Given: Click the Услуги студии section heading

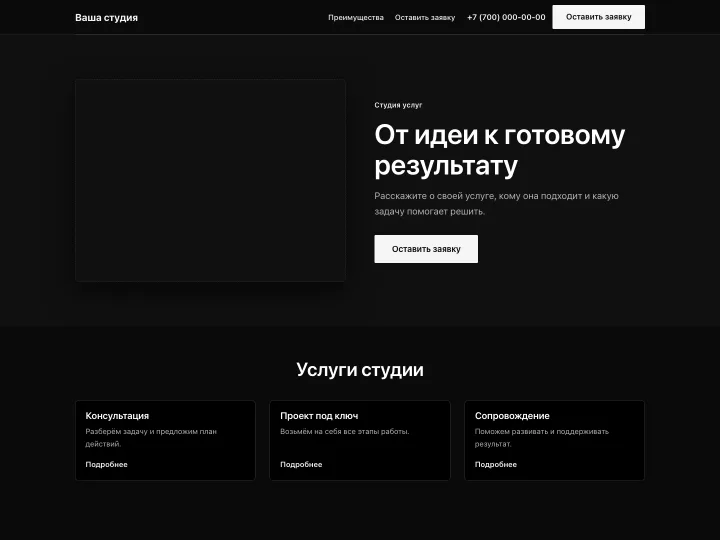Looking at the screenshot, I should (360, 370).
